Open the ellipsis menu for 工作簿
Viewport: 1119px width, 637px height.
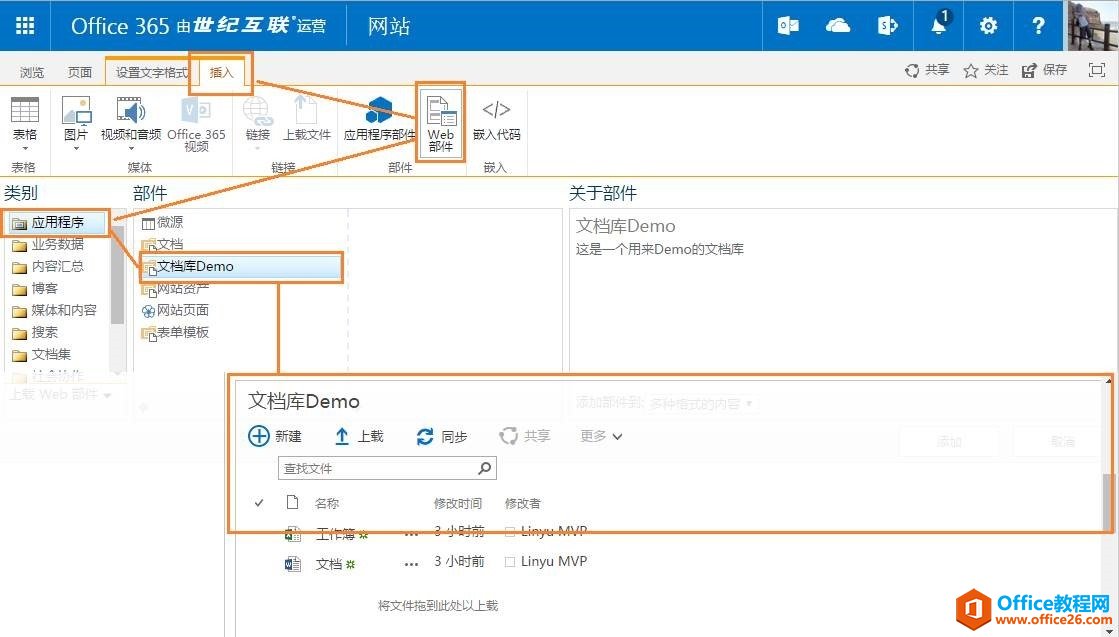411,534
